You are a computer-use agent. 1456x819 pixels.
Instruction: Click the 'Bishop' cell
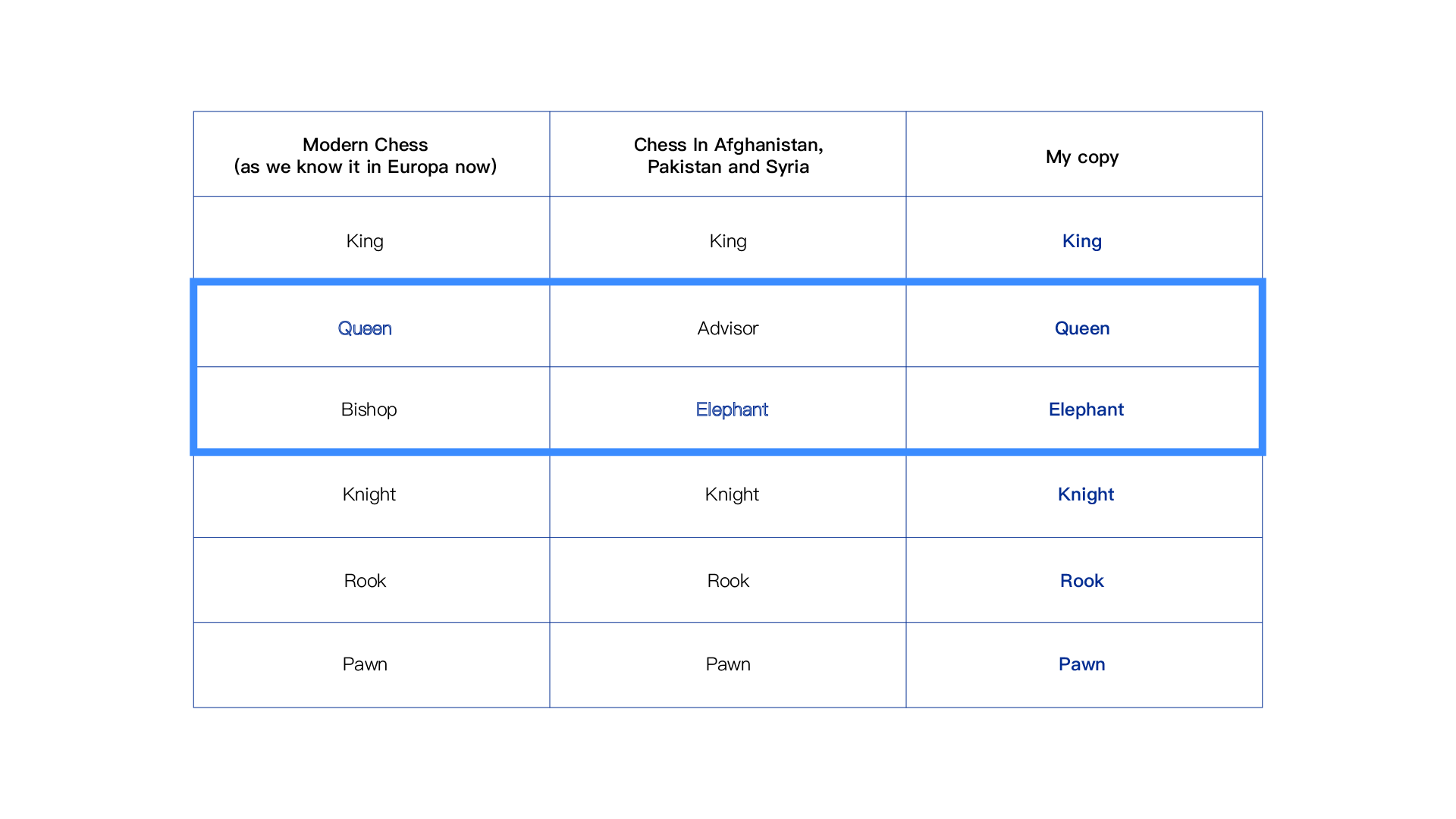pos(369,409)
